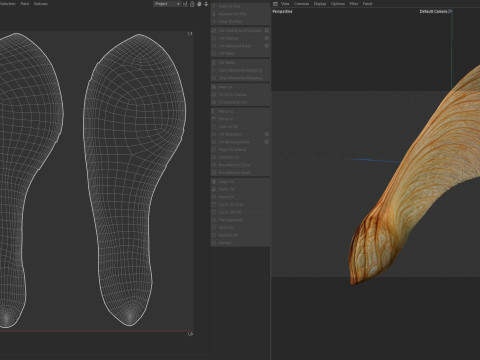This screenshot has width=480, height=360.
Task: Choose Add UV Pins command
Action: point(240,6)
